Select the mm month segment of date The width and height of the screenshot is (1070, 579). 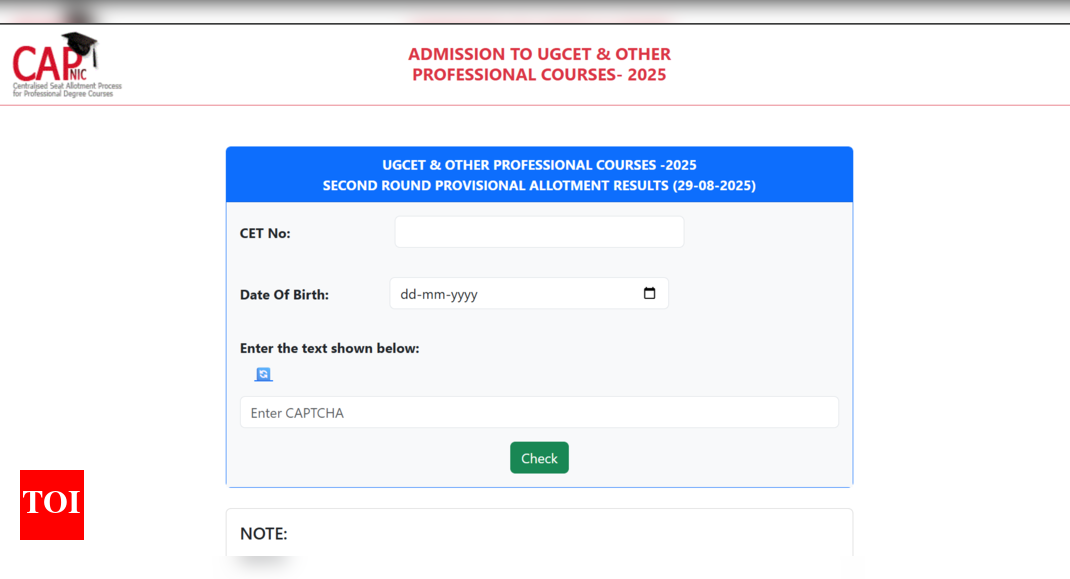tap(433, 294)
